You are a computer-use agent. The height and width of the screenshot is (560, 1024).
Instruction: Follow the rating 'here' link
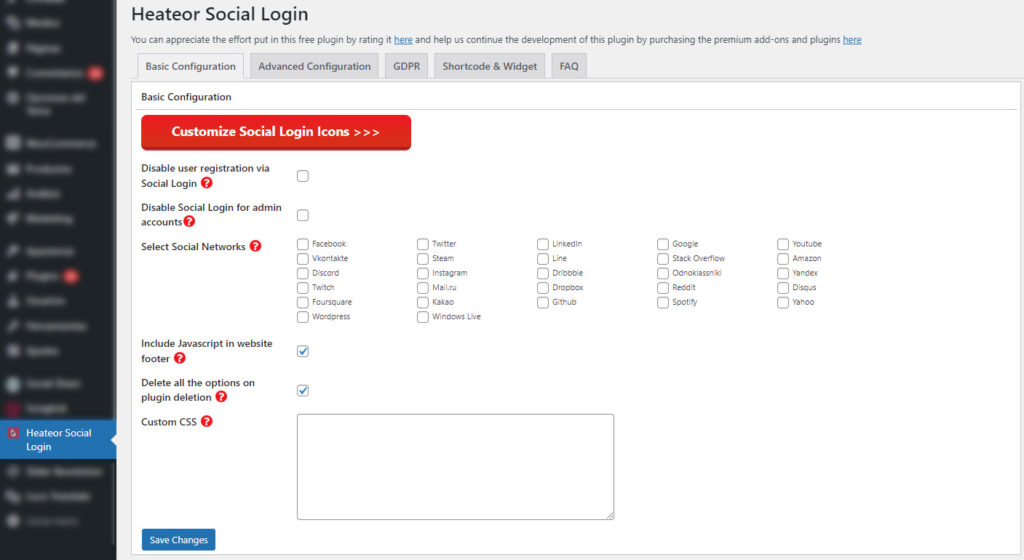pyautogui.click(x=403, y=40)
